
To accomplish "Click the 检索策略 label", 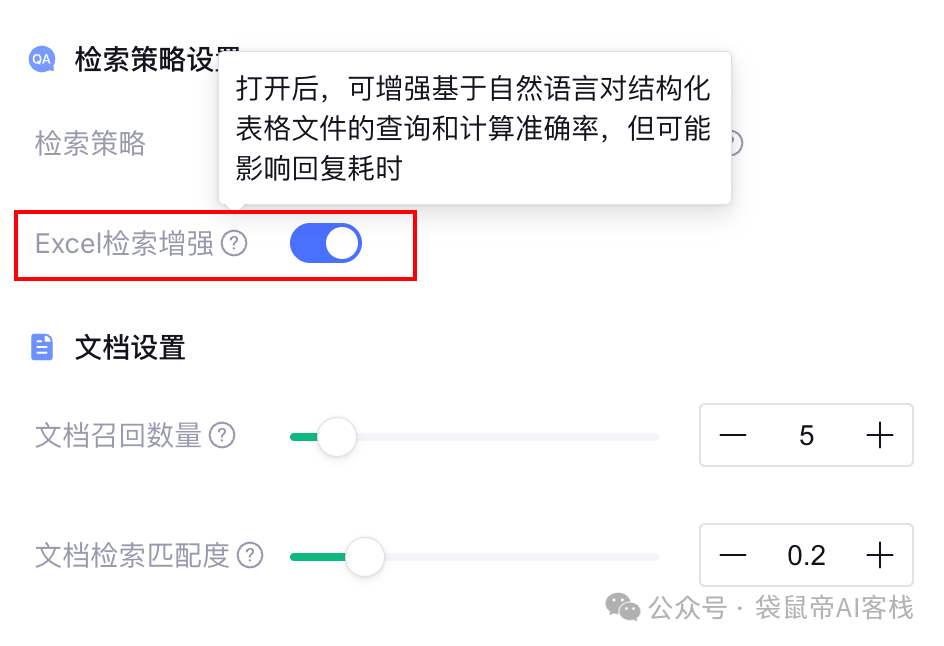I will pos(90,144).
